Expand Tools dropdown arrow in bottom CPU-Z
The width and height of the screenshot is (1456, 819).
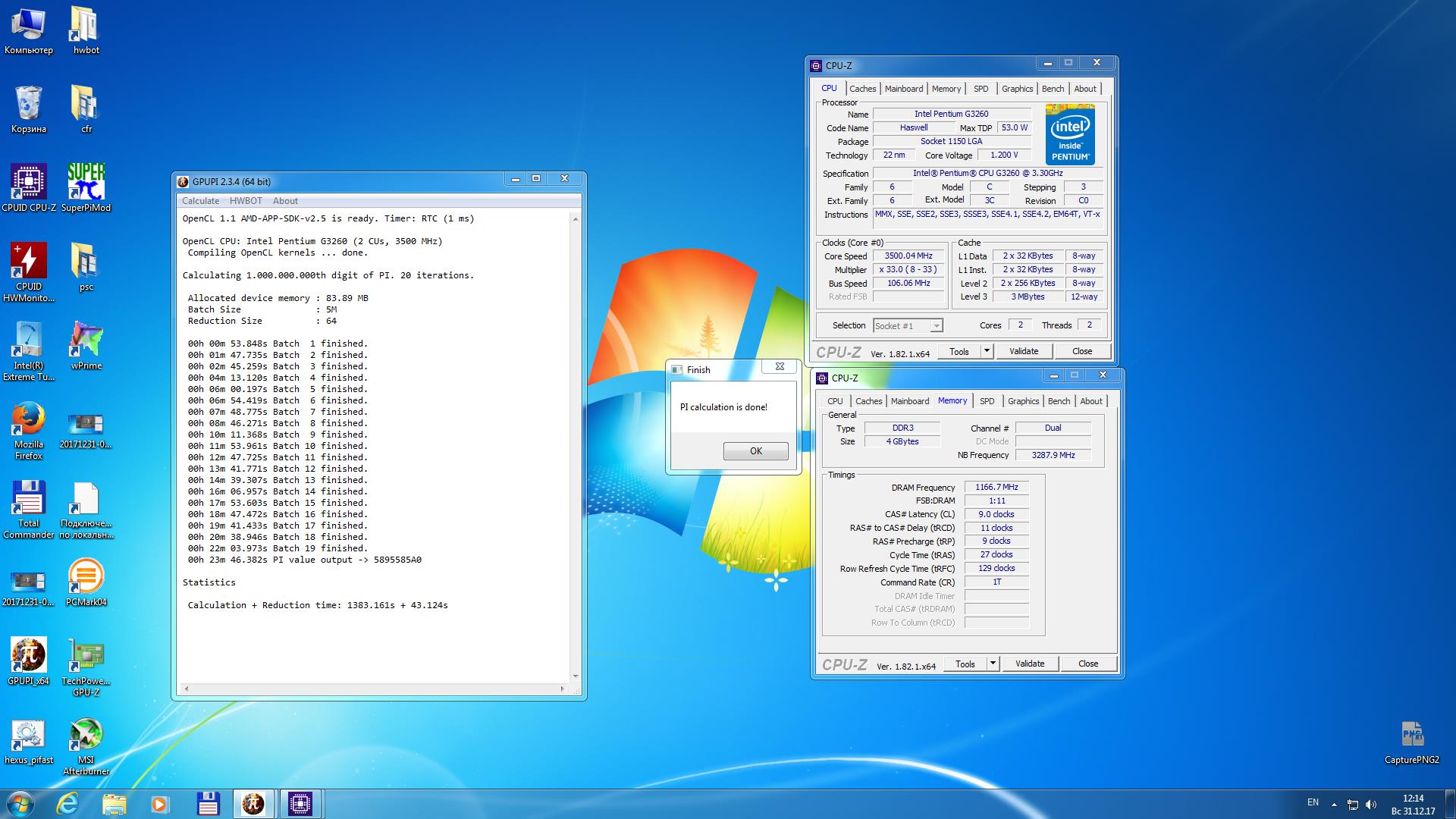point(993,664)
